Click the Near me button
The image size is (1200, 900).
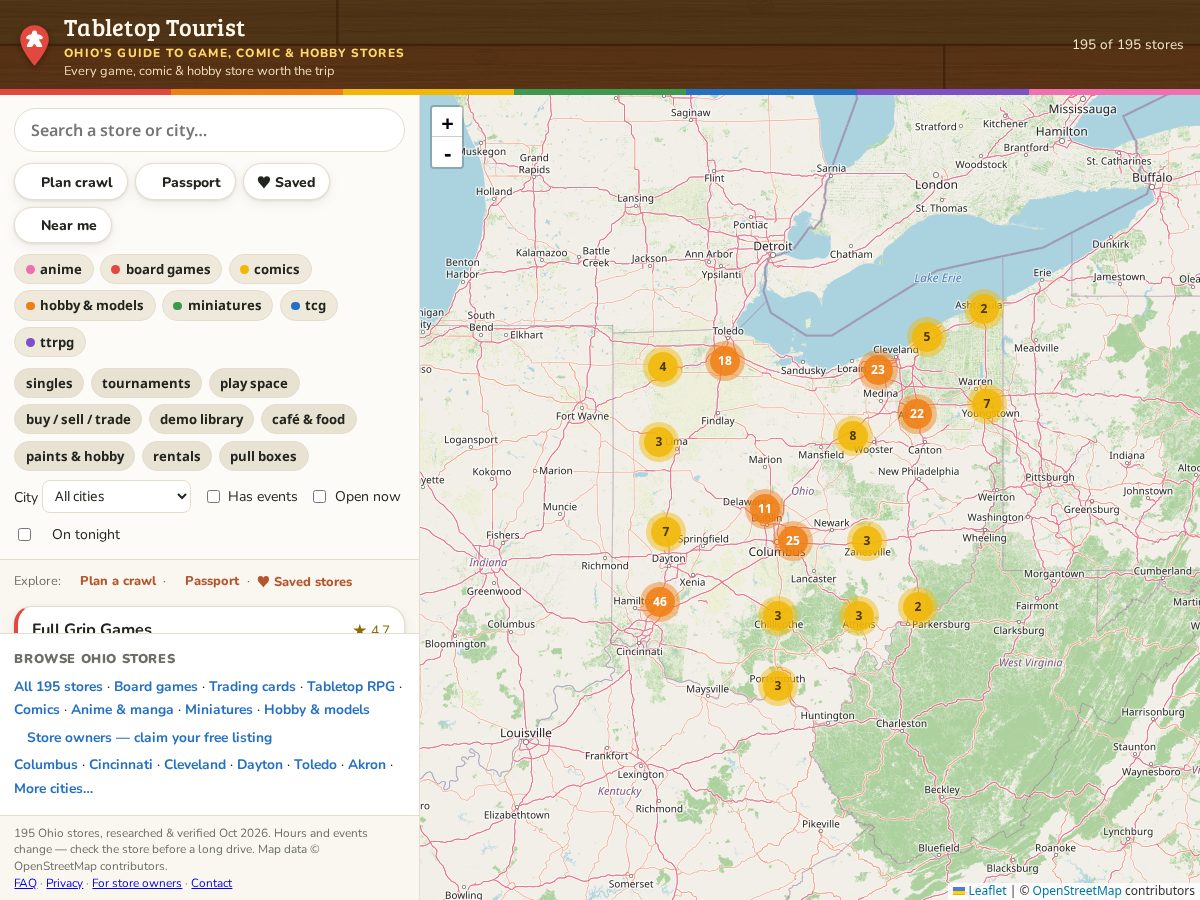point(63,225)
